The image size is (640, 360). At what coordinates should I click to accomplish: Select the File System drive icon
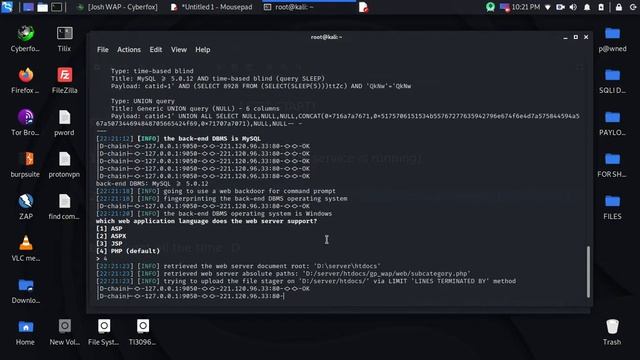[104, 333]
